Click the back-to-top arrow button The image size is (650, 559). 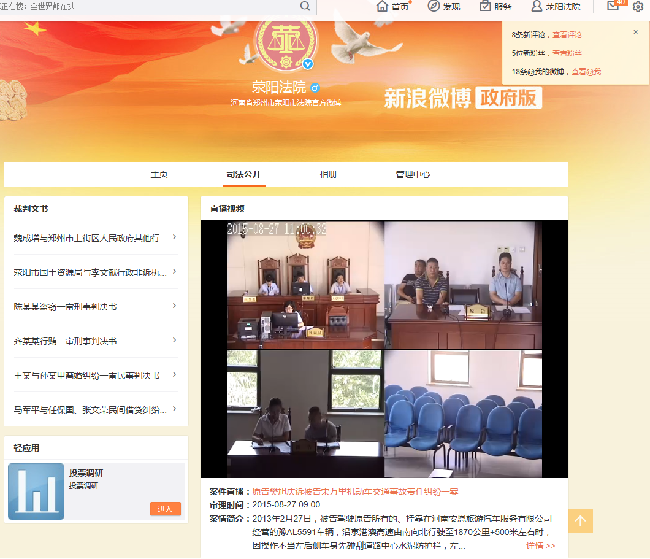[x=580, y=521]
